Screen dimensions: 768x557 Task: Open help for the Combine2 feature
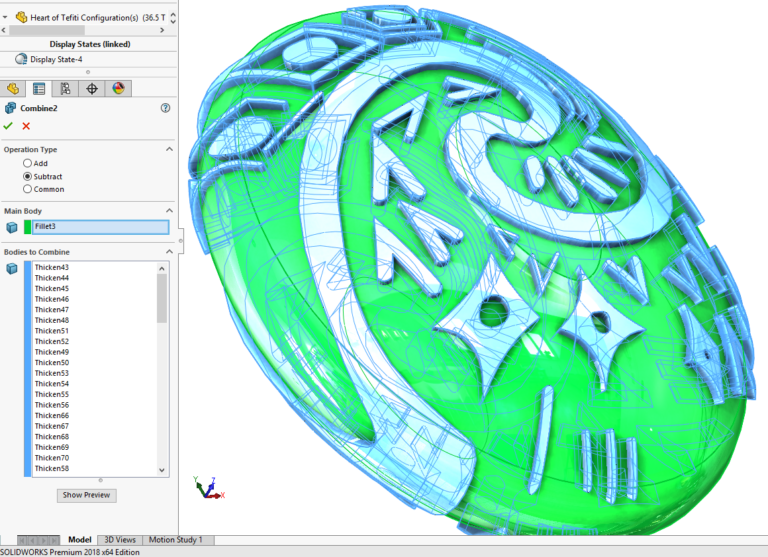coord(165,108)
